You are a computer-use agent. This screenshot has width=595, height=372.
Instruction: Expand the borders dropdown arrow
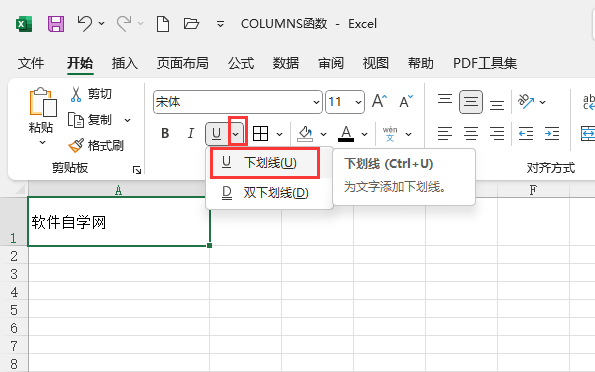(280, 134)
